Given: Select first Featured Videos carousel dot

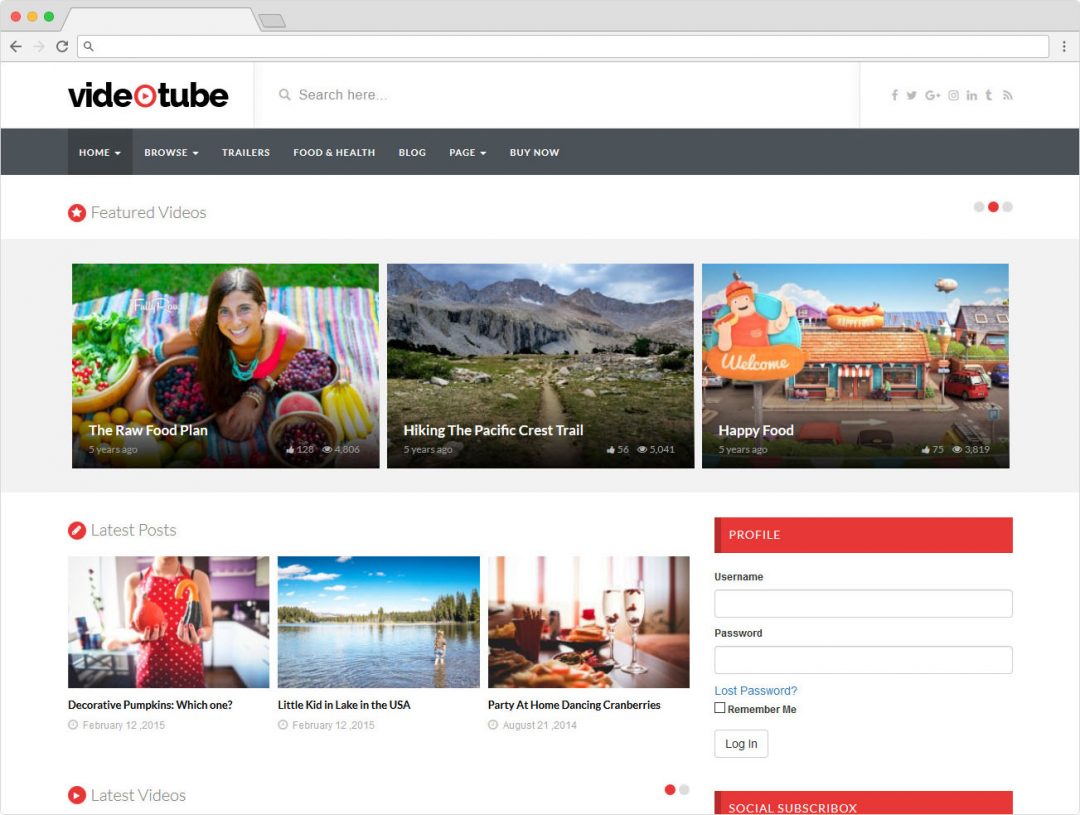Looking at the screenshot, I should pyautogui.click(x=979, y=207).
